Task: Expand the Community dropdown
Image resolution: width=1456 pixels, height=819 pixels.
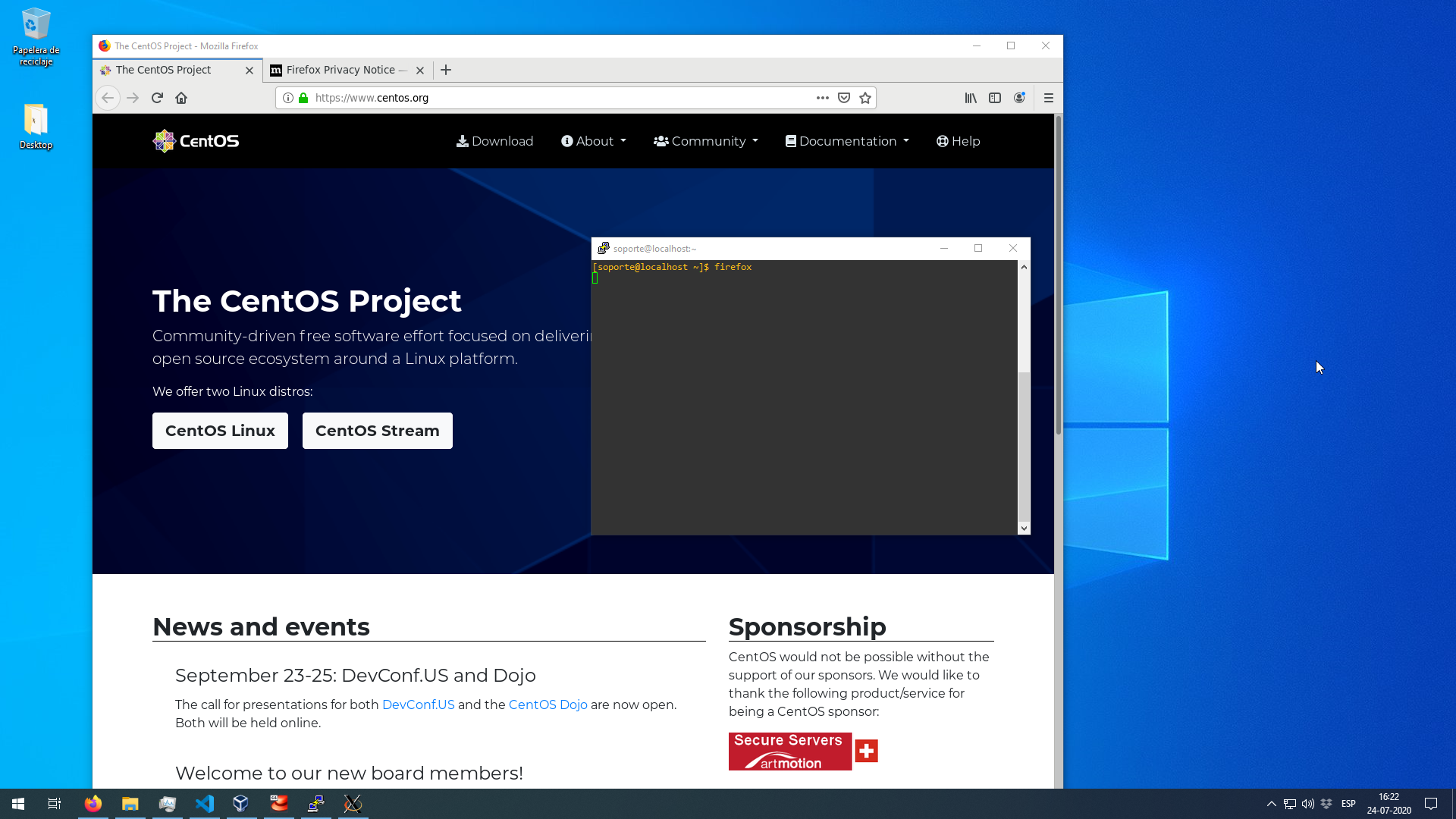Action: 704,141
